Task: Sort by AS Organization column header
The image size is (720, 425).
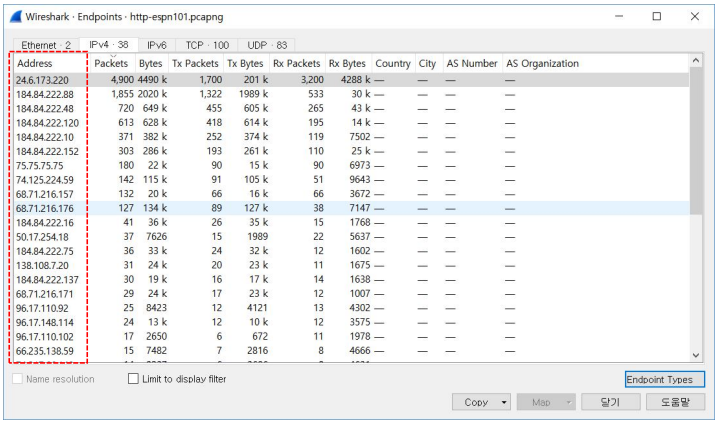Action: click(596, 63)
